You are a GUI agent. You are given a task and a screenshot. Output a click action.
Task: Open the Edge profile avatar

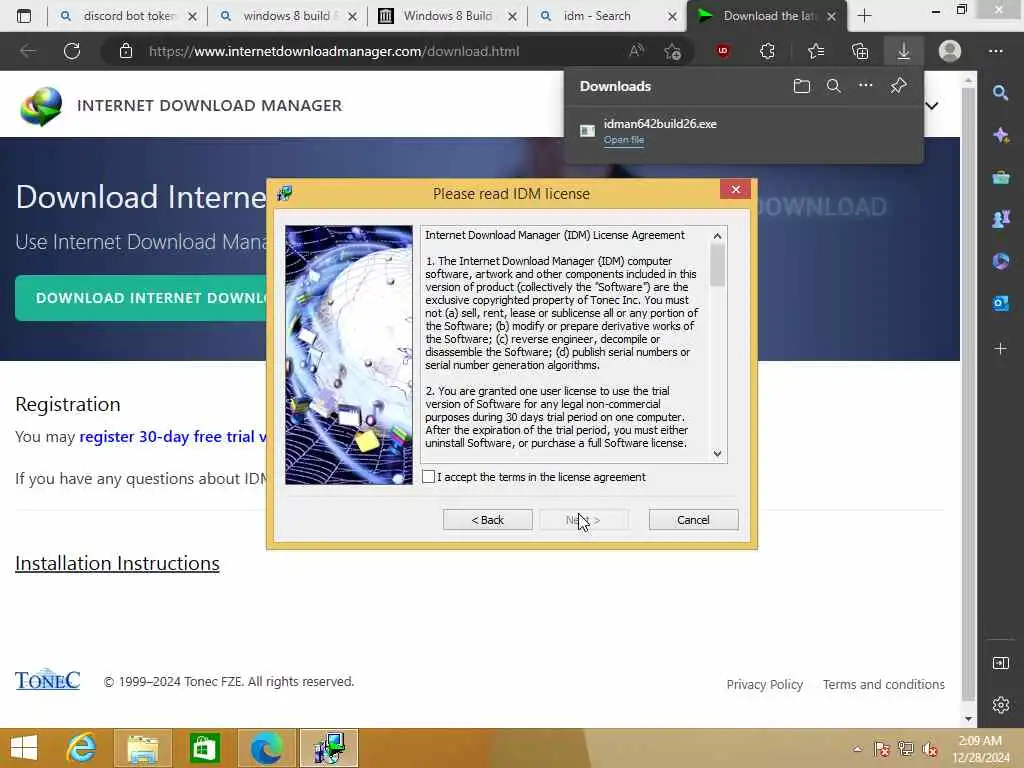950,51
